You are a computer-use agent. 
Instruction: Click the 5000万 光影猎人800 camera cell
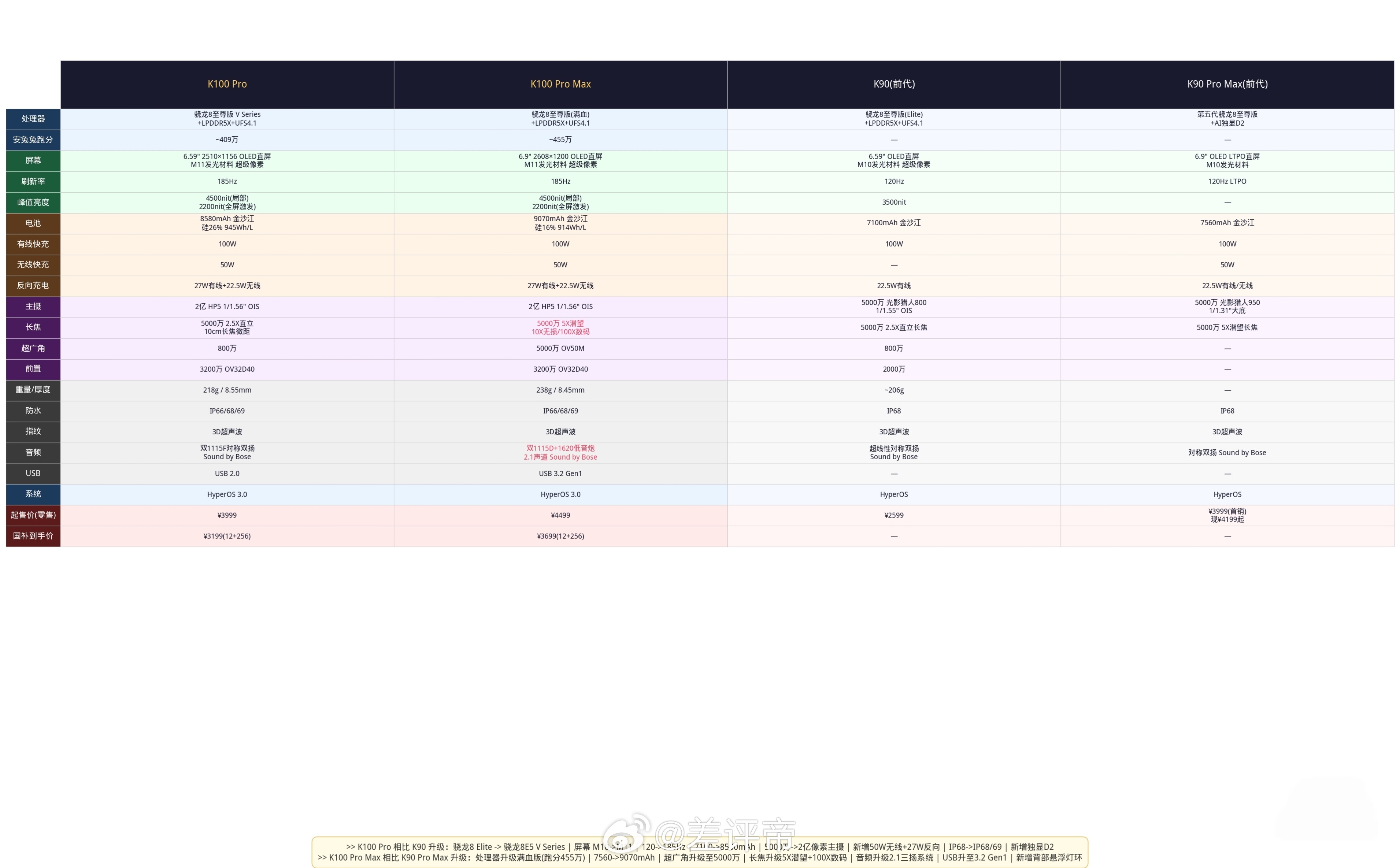894,307
